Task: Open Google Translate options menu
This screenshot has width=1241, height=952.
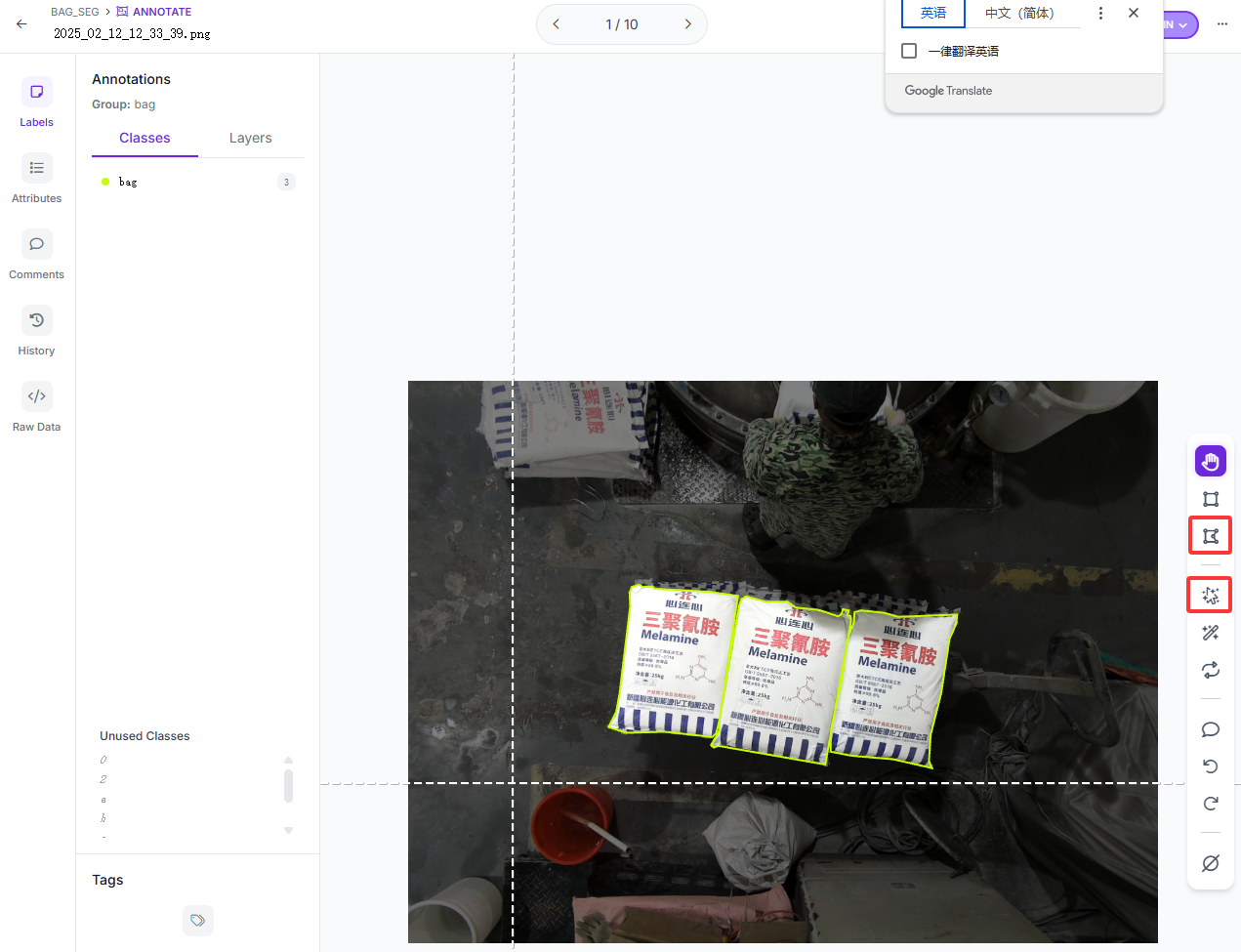Action: tap(1100, 13)
